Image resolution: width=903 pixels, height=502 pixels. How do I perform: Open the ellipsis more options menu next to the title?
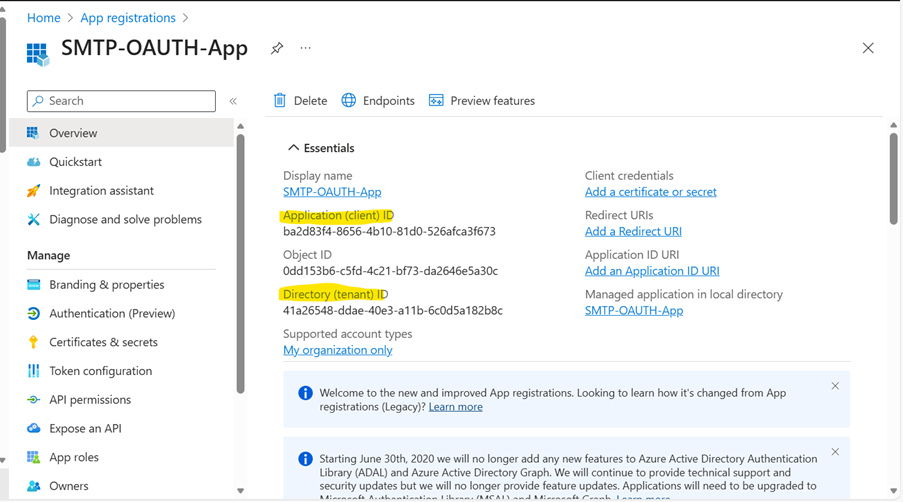coord(306,48)
